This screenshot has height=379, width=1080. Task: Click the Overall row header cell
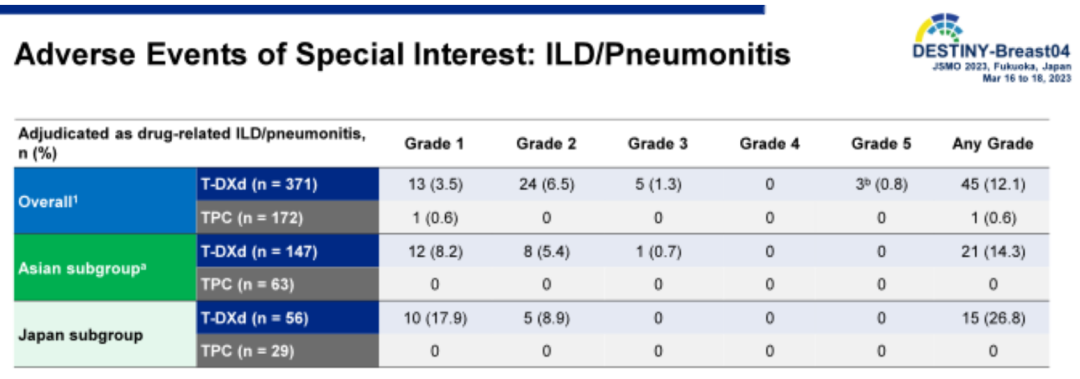[x=105, y=201]
